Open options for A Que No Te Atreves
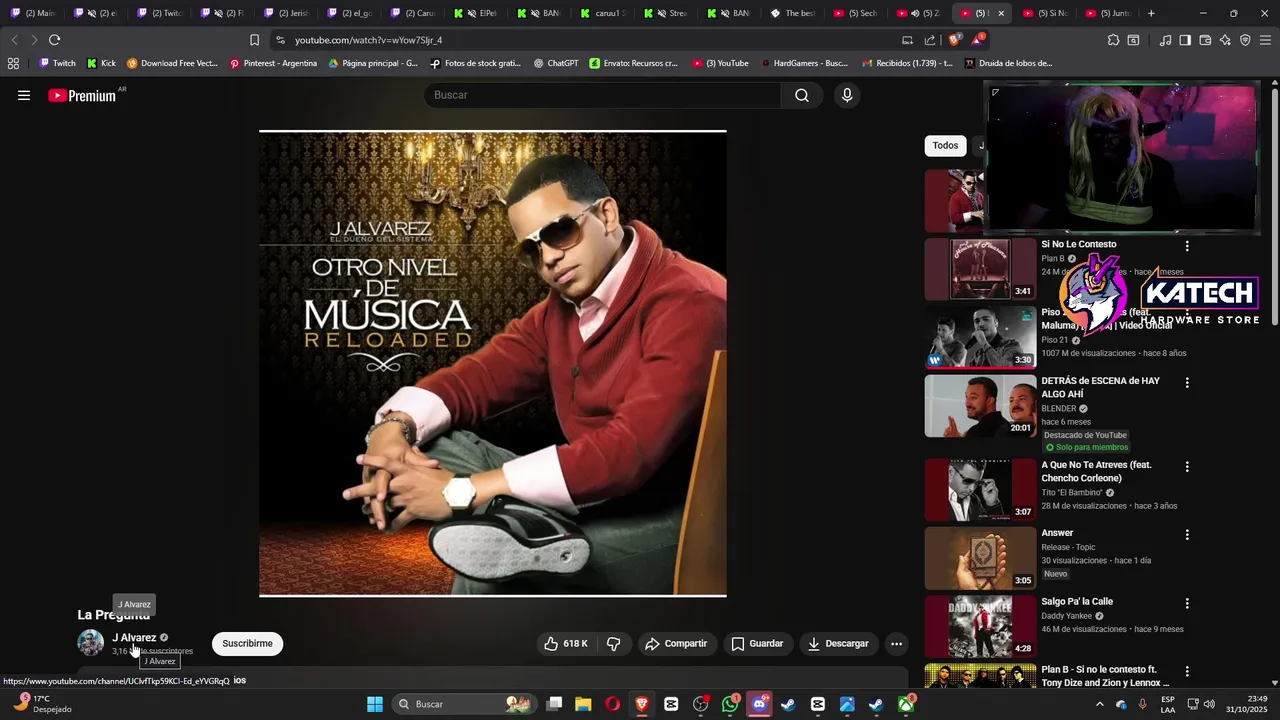Image resolution: width=1280 pixels, height=720 pixels. 1187,467
